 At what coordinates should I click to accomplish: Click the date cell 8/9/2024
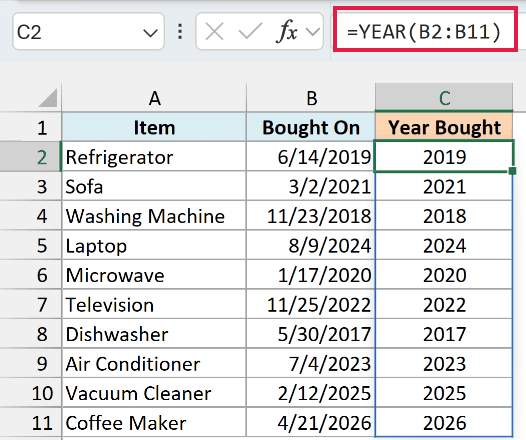(311, 245)
